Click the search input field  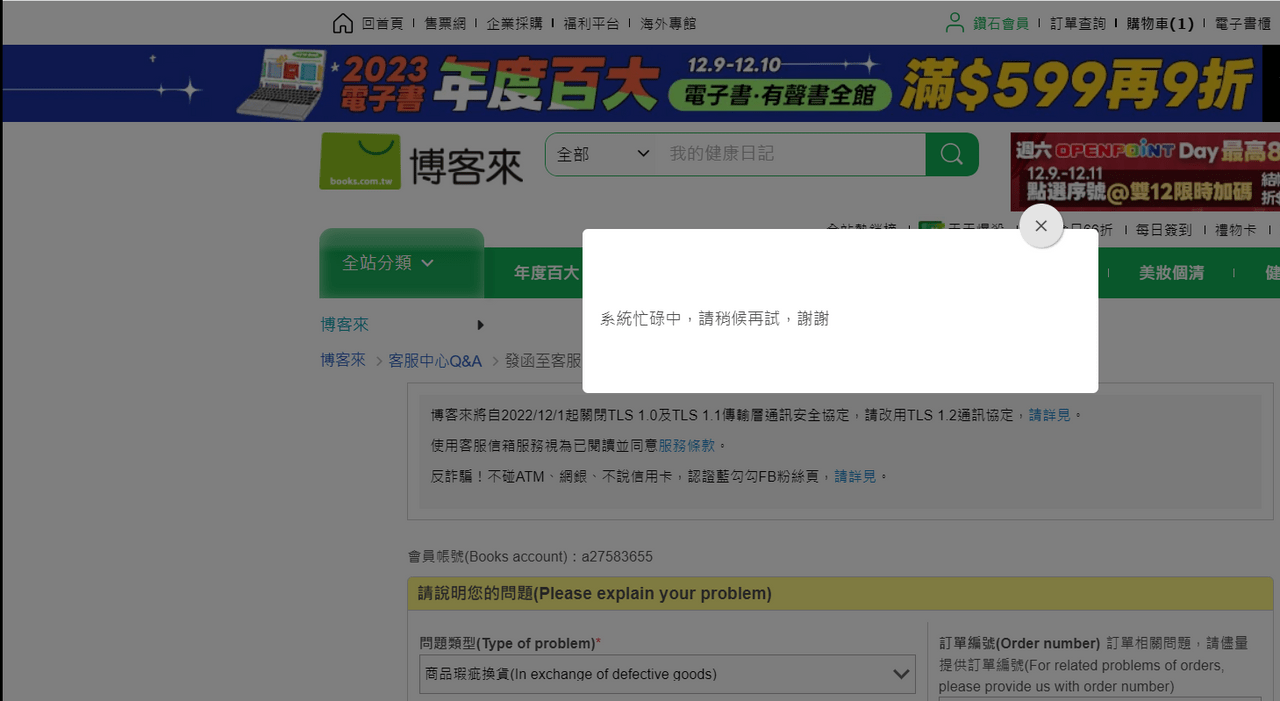coord(790,154)
